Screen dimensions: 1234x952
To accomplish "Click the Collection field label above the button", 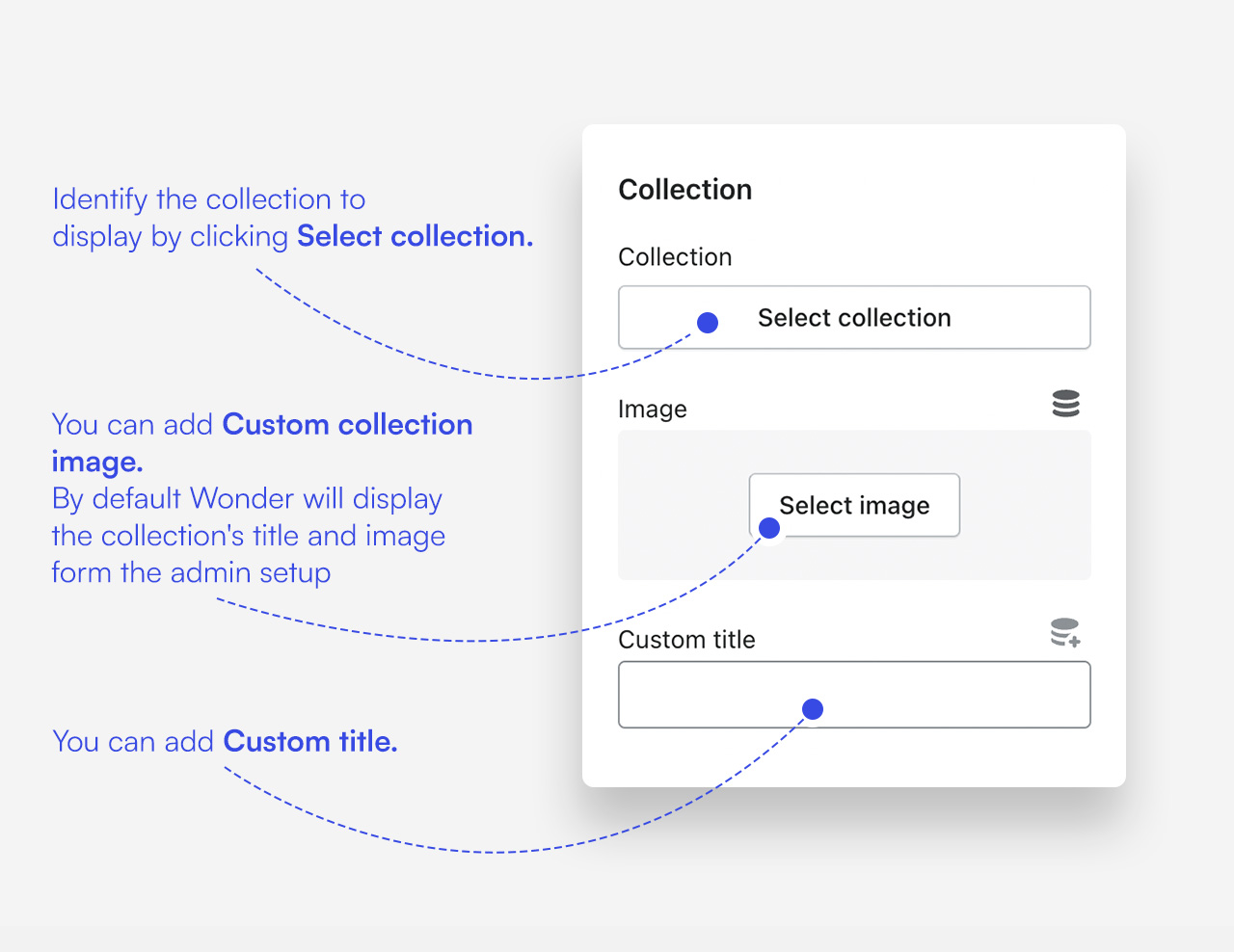I will click(675, 257).
